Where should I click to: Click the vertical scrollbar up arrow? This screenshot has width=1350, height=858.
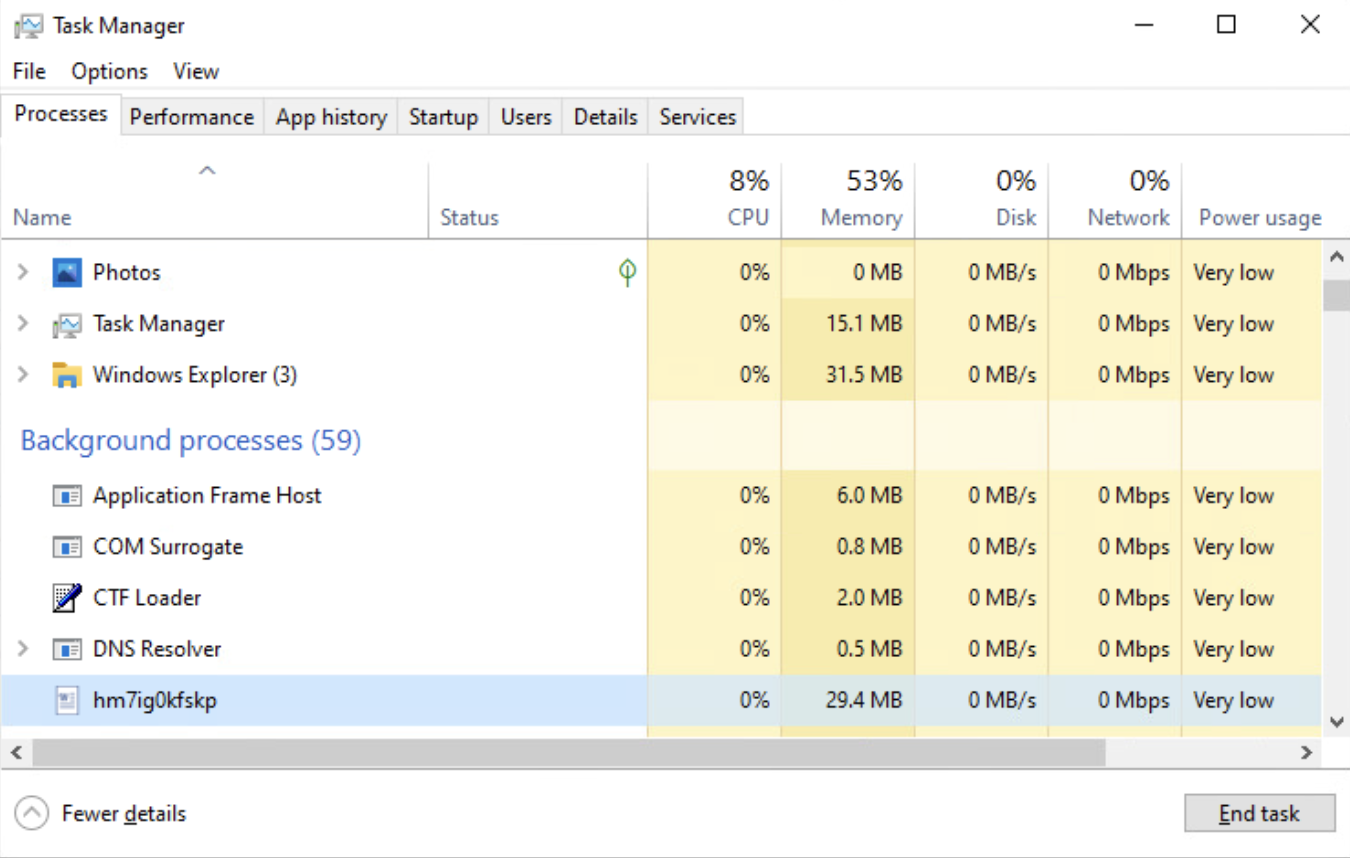tap(1336, 258)
